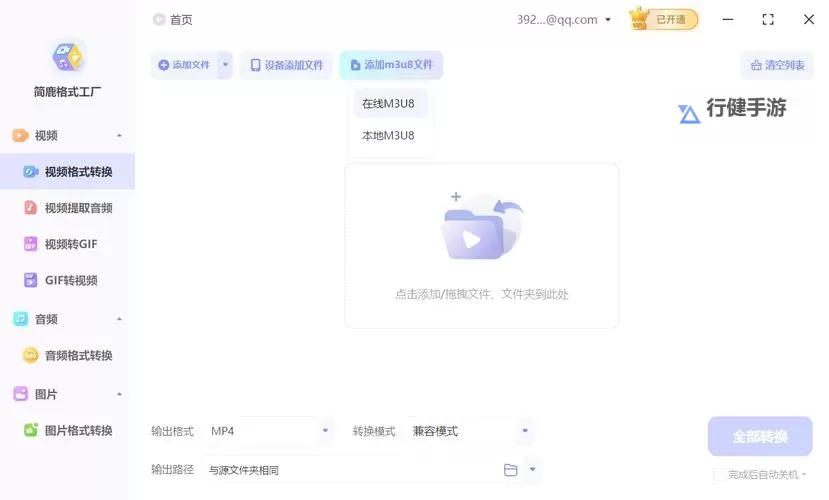Viewport: 829px width, 500px height.
Task: Open 视频转GIF in the sidebar
Action: 67,244
